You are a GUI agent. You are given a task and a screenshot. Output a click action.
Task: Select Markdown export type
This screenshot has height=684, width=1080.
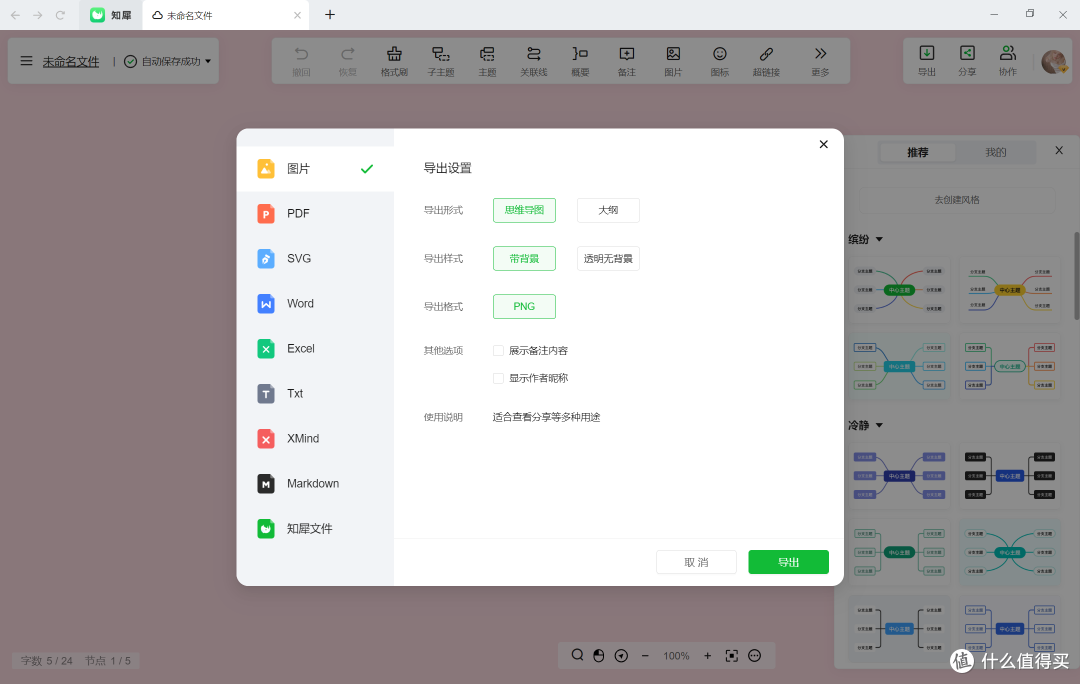tap(315, 484)
